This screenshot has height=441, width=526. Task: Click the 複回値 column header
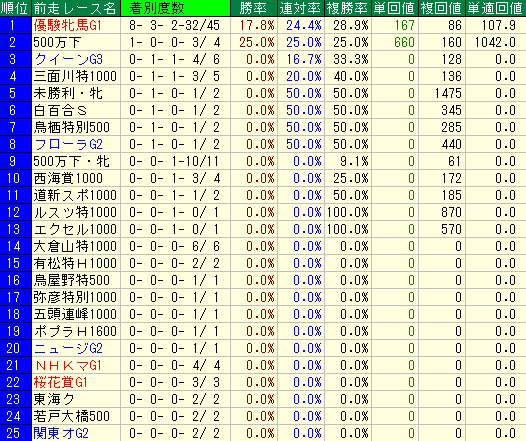tap(442, 8)
